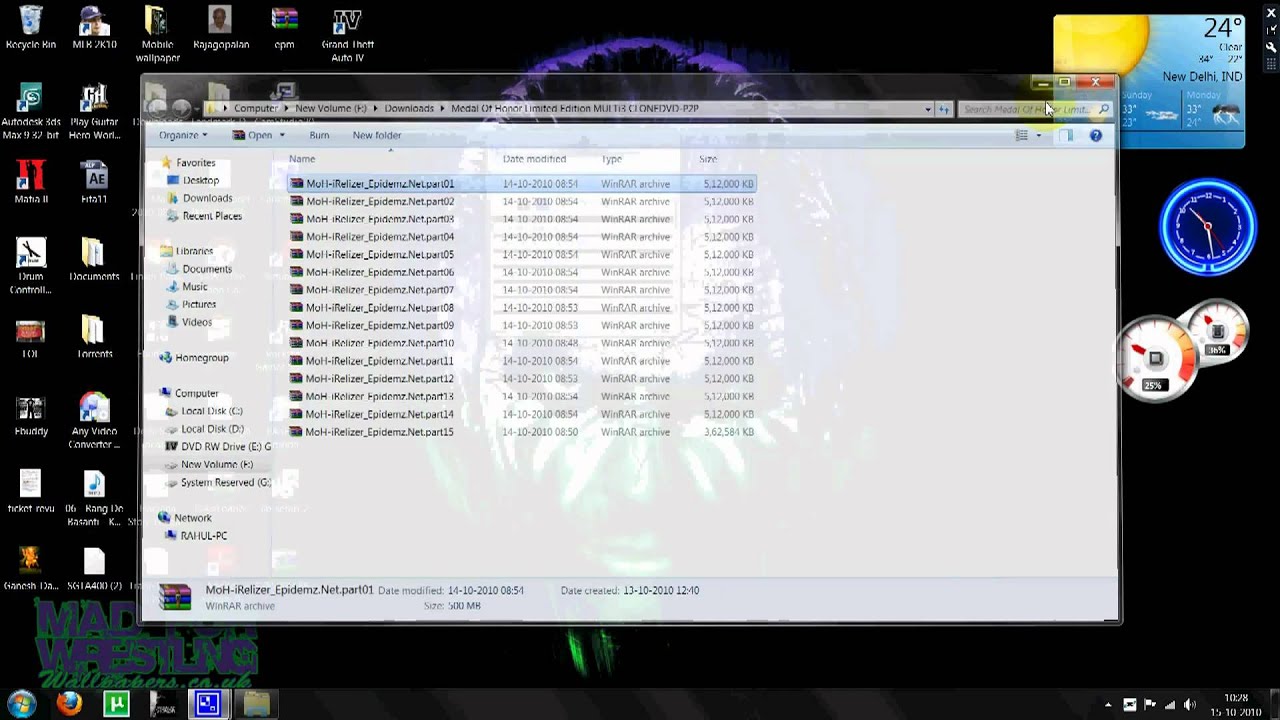Screen dimensions: 1280x720
Task: Open Mobile wallpaper folder on desktop
Action: pos(157,34)
